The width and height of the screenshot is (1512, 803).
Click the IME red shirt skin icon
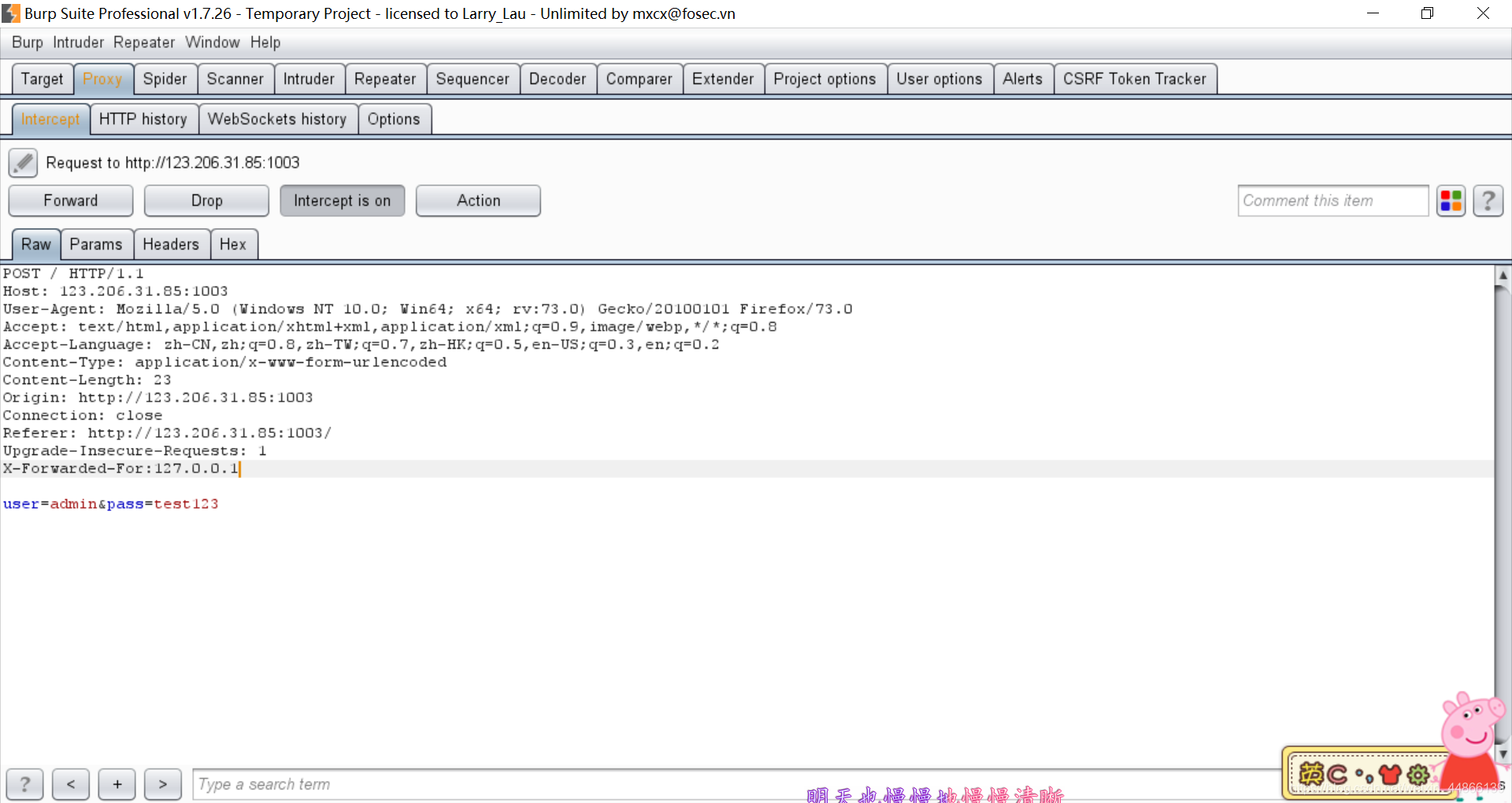pos(1391,775)
